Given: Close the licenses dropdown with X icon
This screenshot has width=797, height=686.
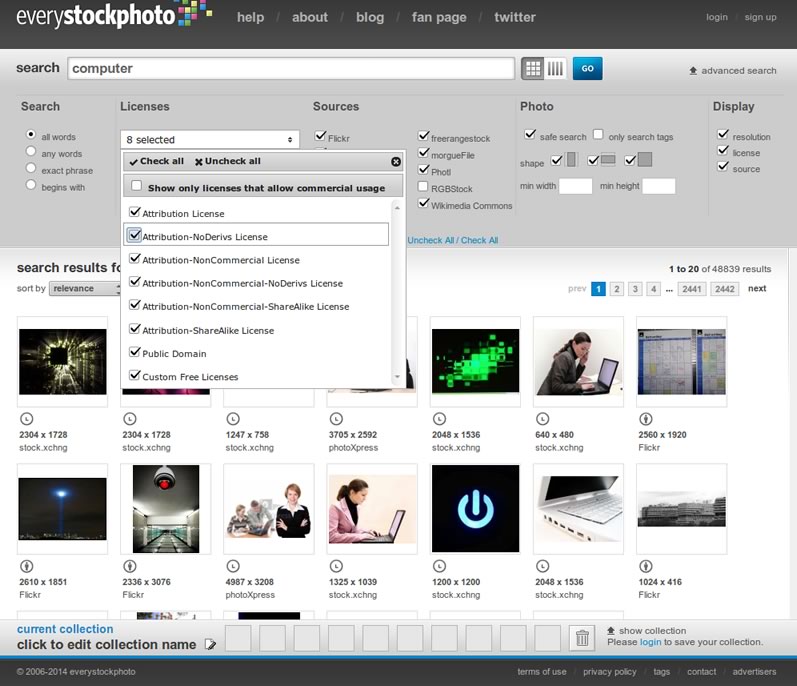Looking at the screenshot, I should pyautogui.click(x=396, y=161).
